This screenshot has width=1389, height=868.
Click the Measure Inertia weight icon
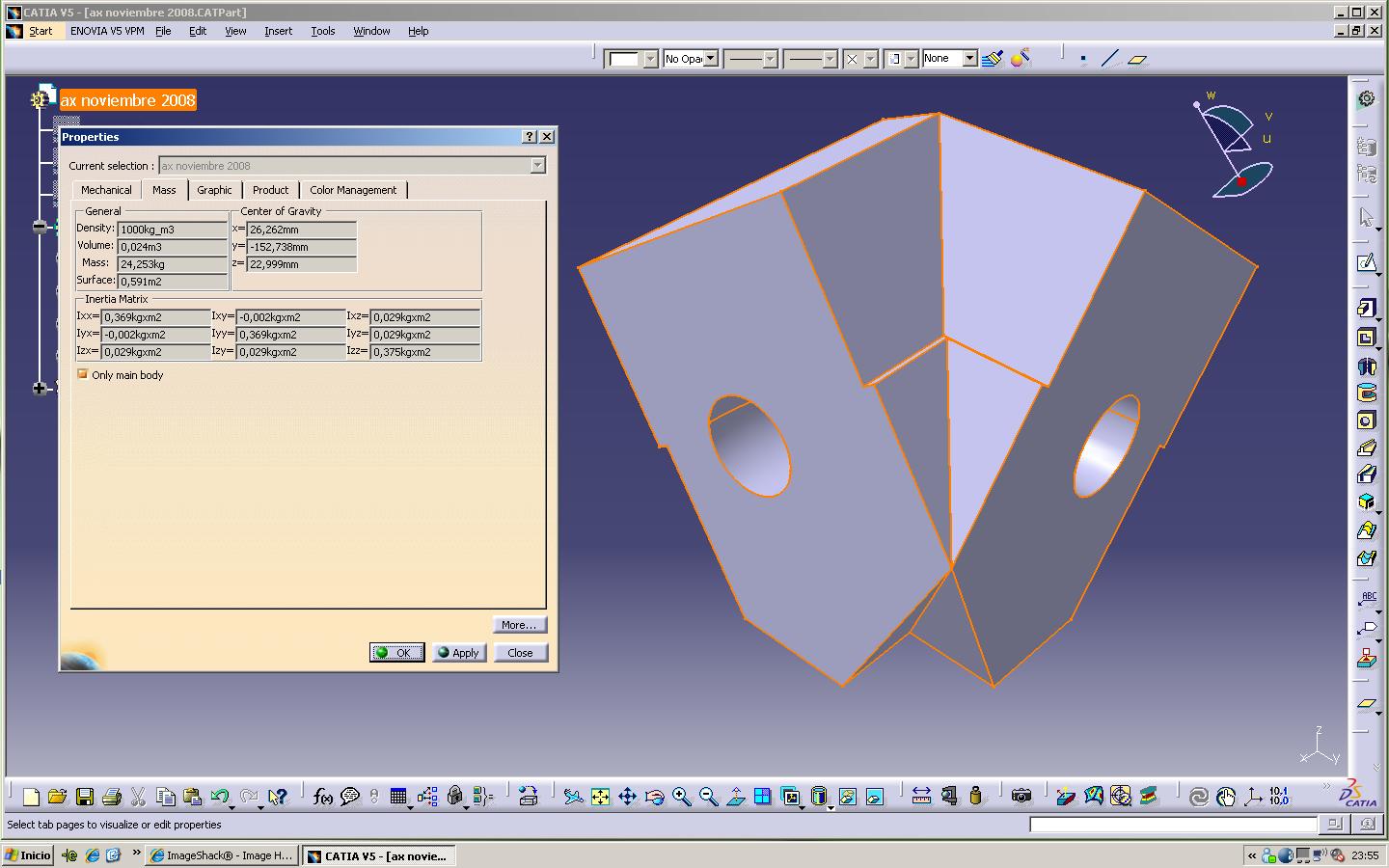(975, 797)
